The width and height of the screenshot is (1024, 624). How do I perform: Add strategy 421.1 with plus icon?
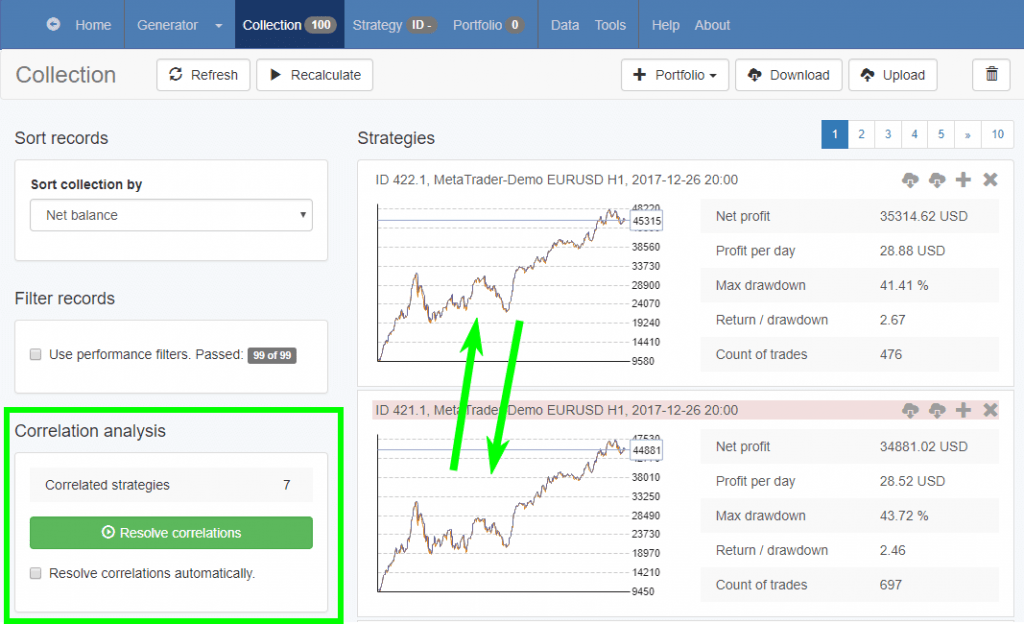click(963, 410)
